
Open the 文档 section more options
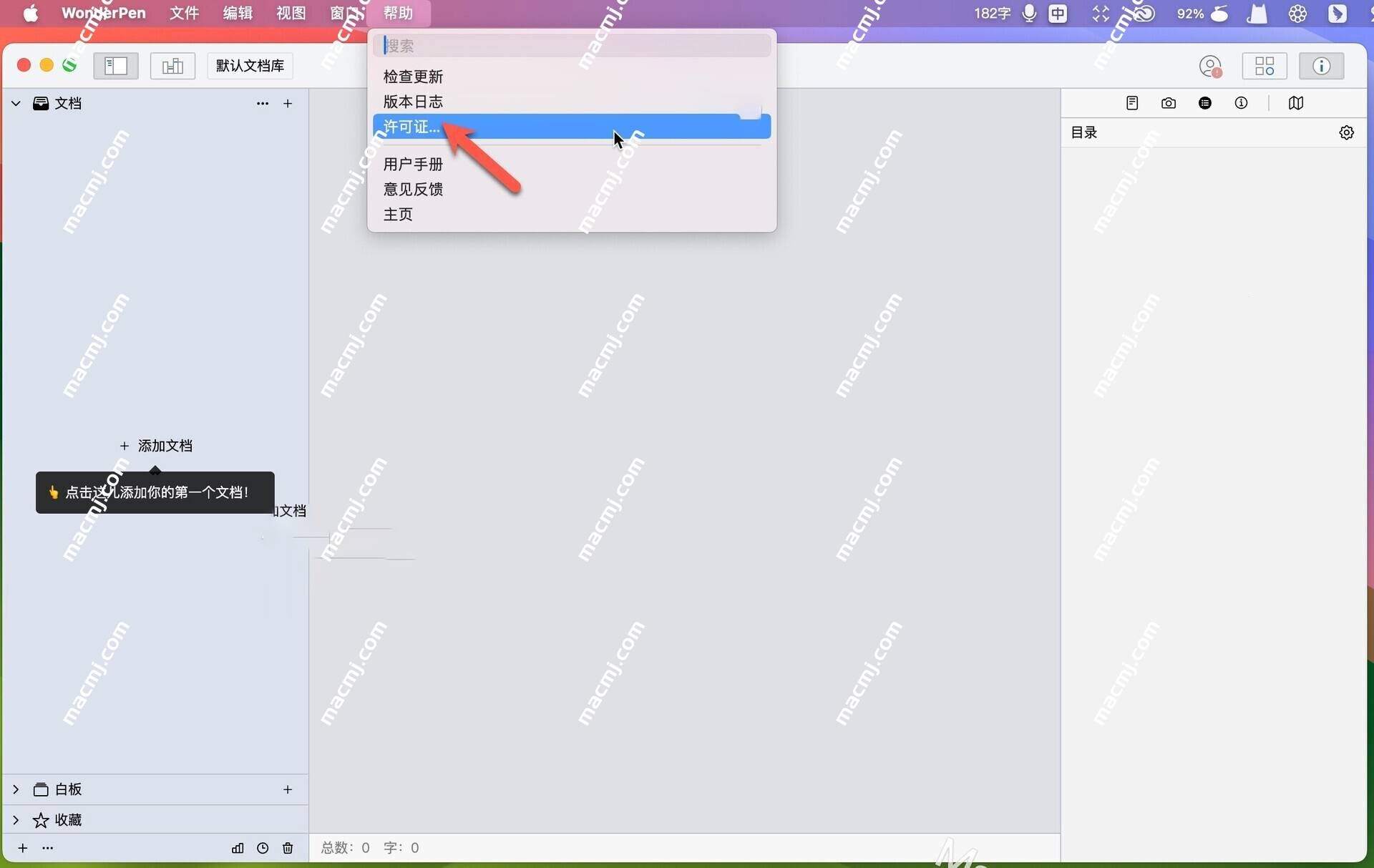[263, 104]
